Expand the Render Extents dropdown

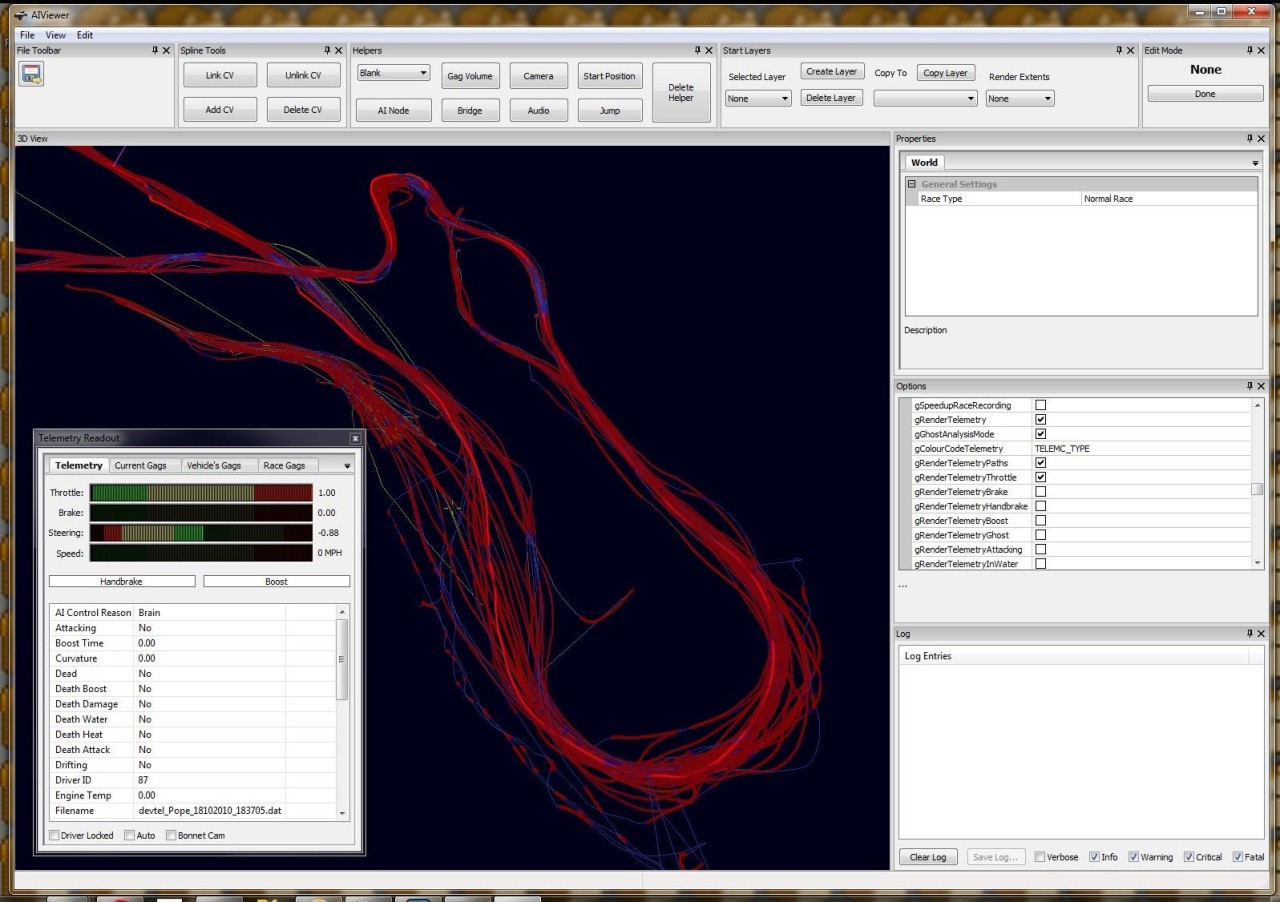coord(1019,99)
